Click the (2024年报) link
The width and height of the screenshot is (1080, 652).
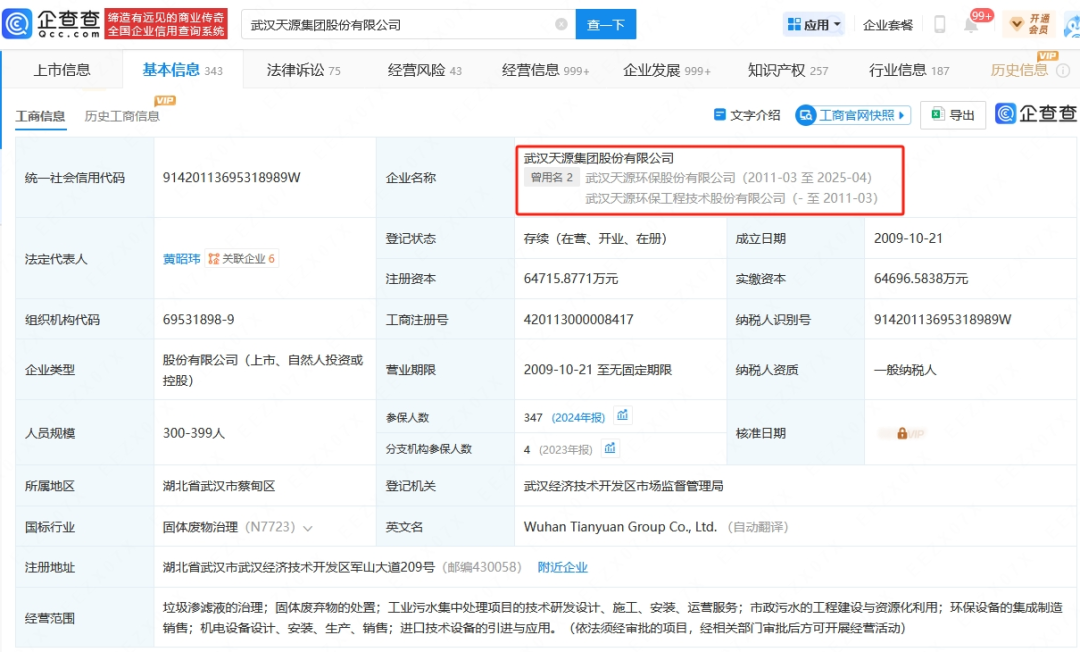click(578, 418)
